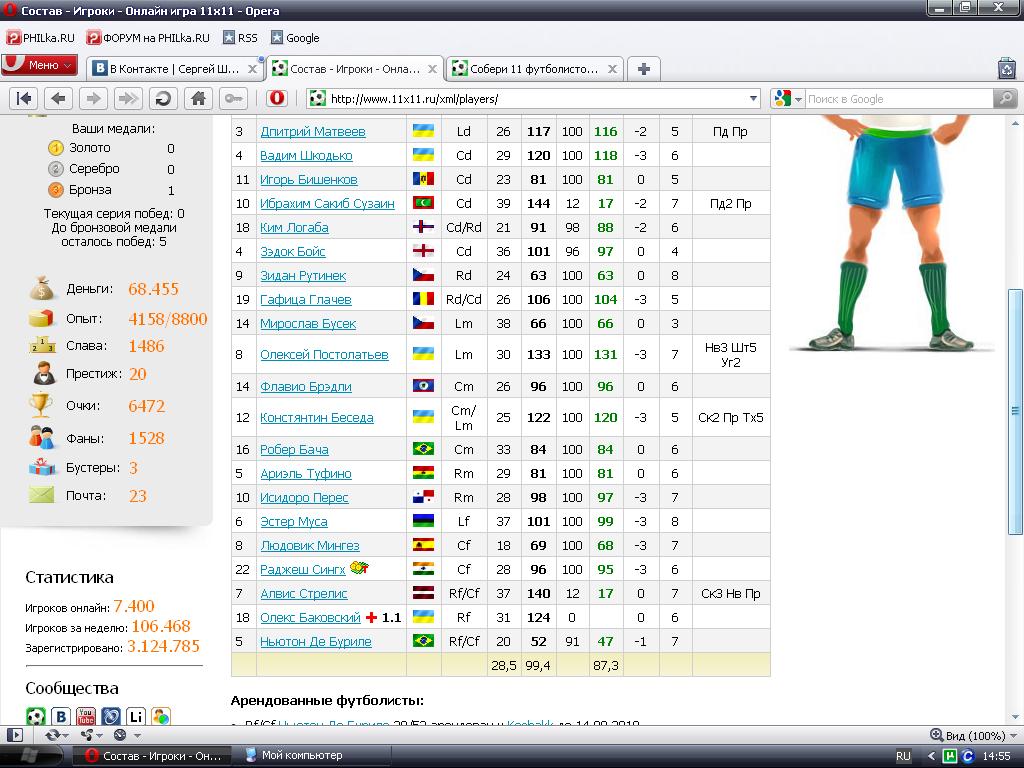Click the RU language indicator in taskbar
The width and height of the screenshot is (1024, 768).
(x=903, y=756)
